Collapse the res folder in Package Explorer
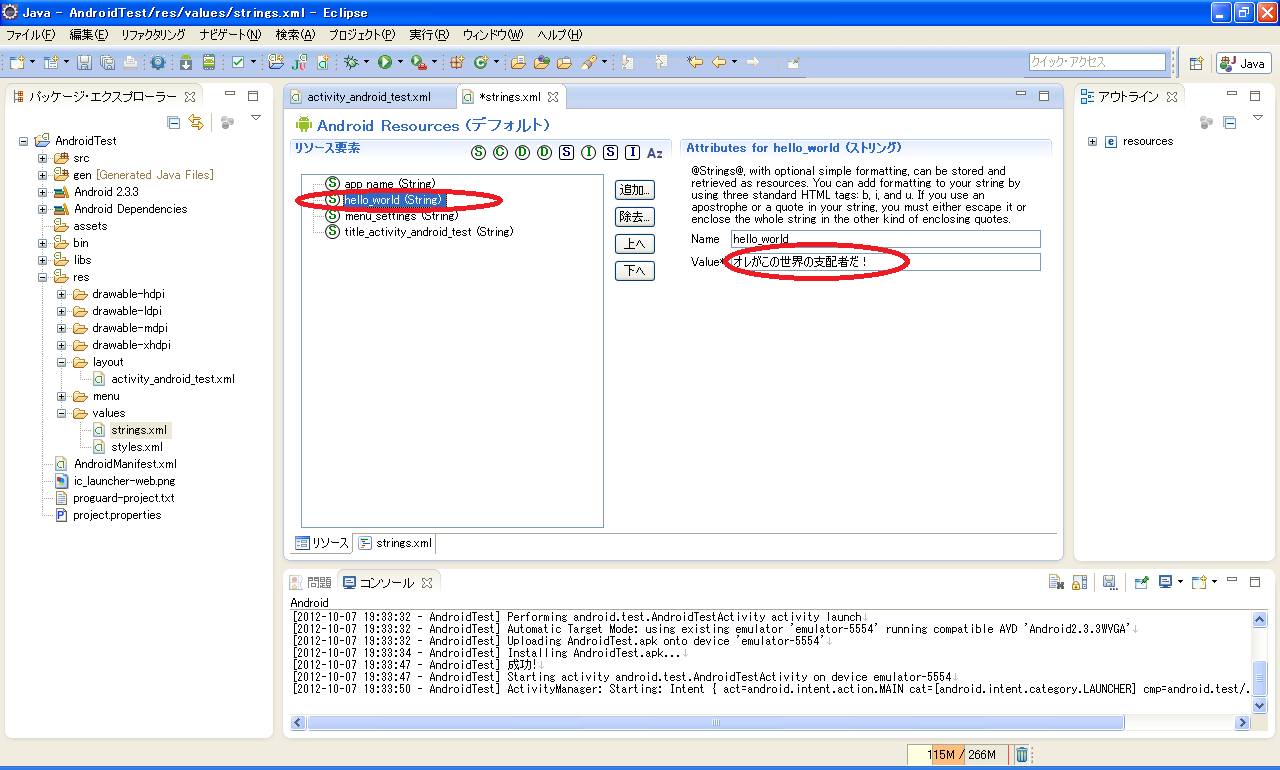The height and width of the screenshot is (770, 1280). (43, 277)
